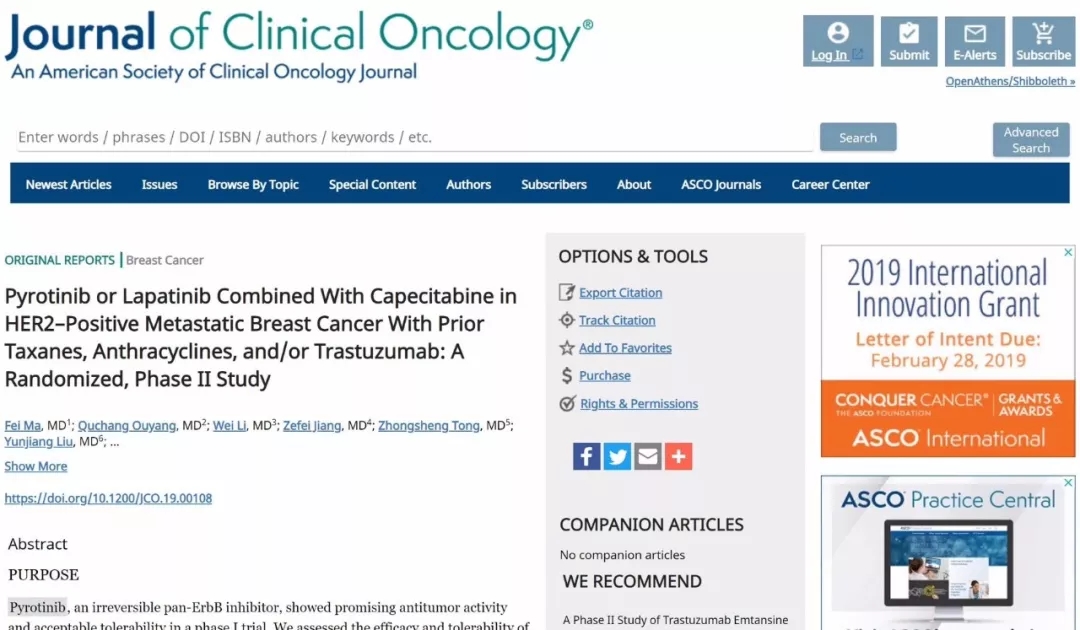Open the Special Content menu
This screenshot has height=630, width=1080.
tap(372, 184)
